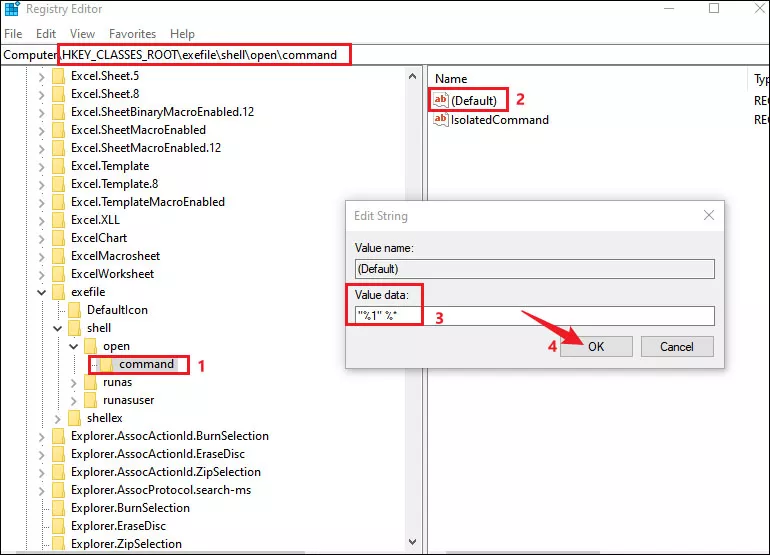This screenshot has height=555, width=770.
Task: Open the Favorites menu
Action: (133, 34)
